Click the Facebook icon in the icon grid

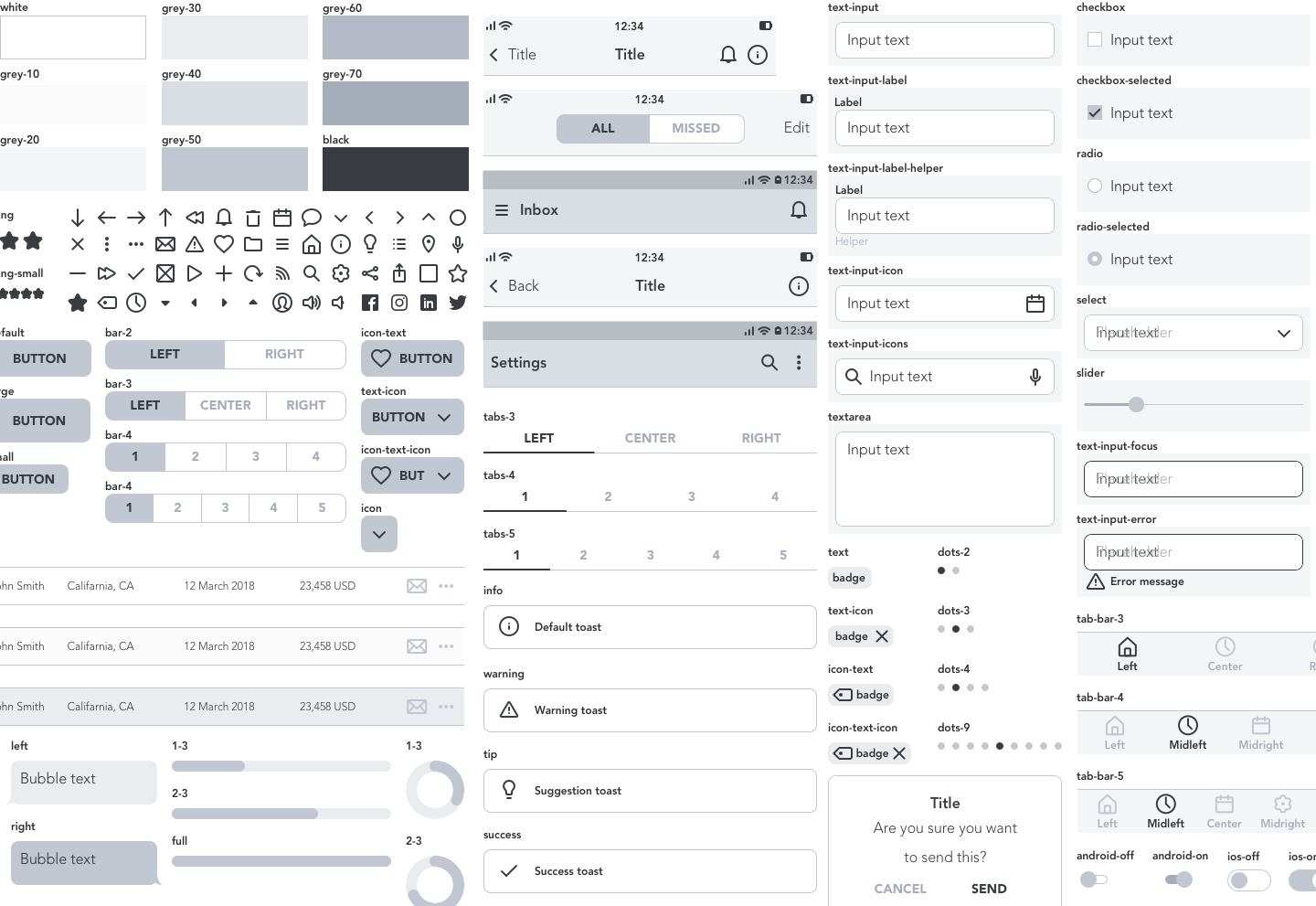[369, 303]
